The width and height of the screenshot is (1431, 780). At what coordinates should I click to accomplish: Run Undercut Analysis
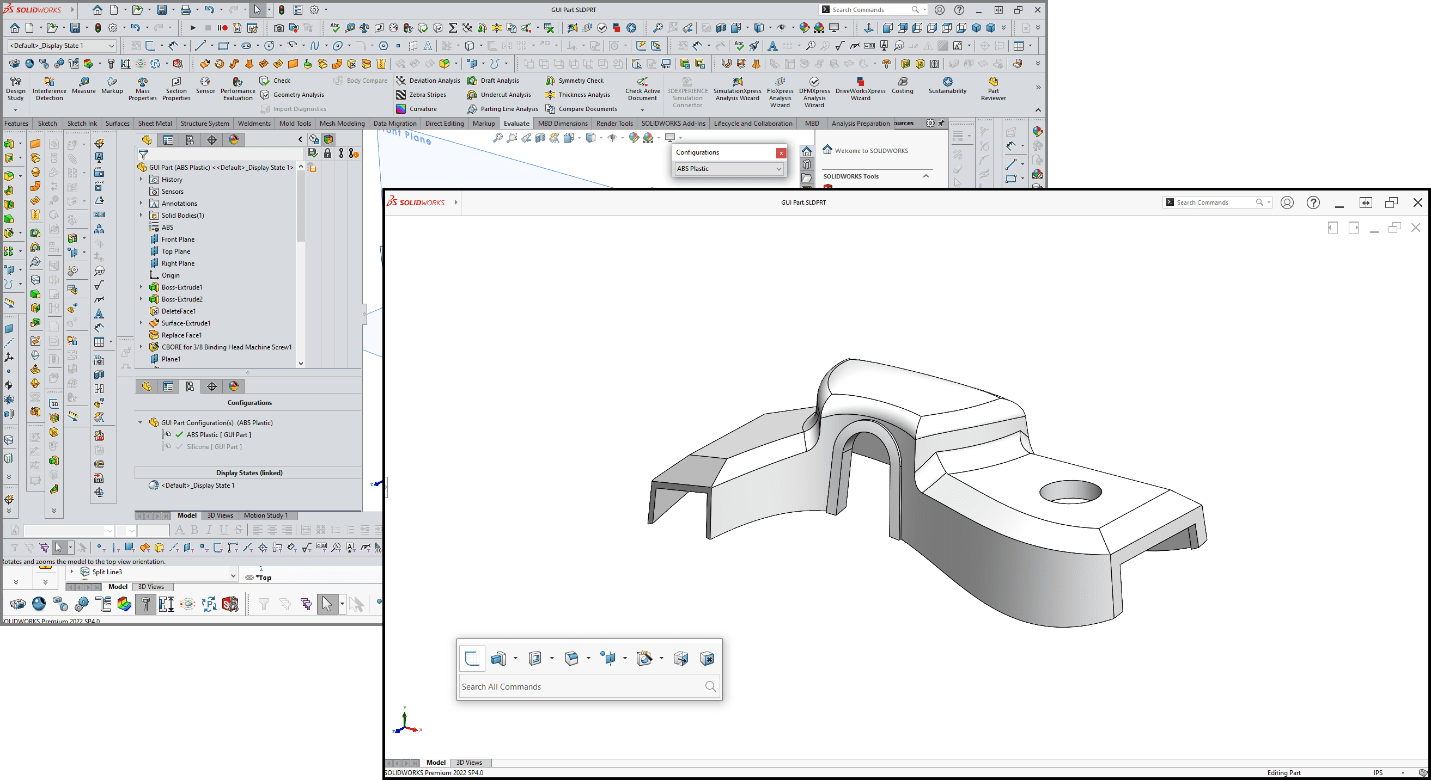(499, 95)
